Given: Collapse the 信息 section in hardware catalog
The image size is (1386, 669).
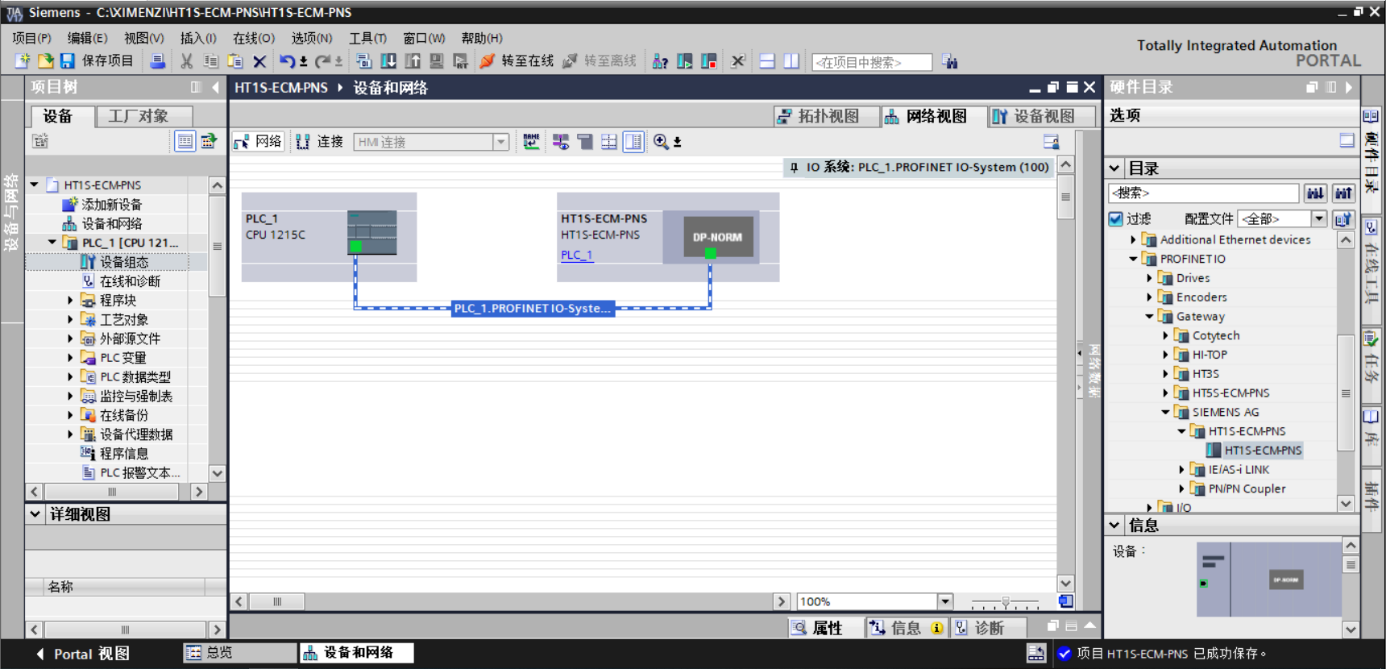Looking at the screenshot, I should tap(1116, 525).
